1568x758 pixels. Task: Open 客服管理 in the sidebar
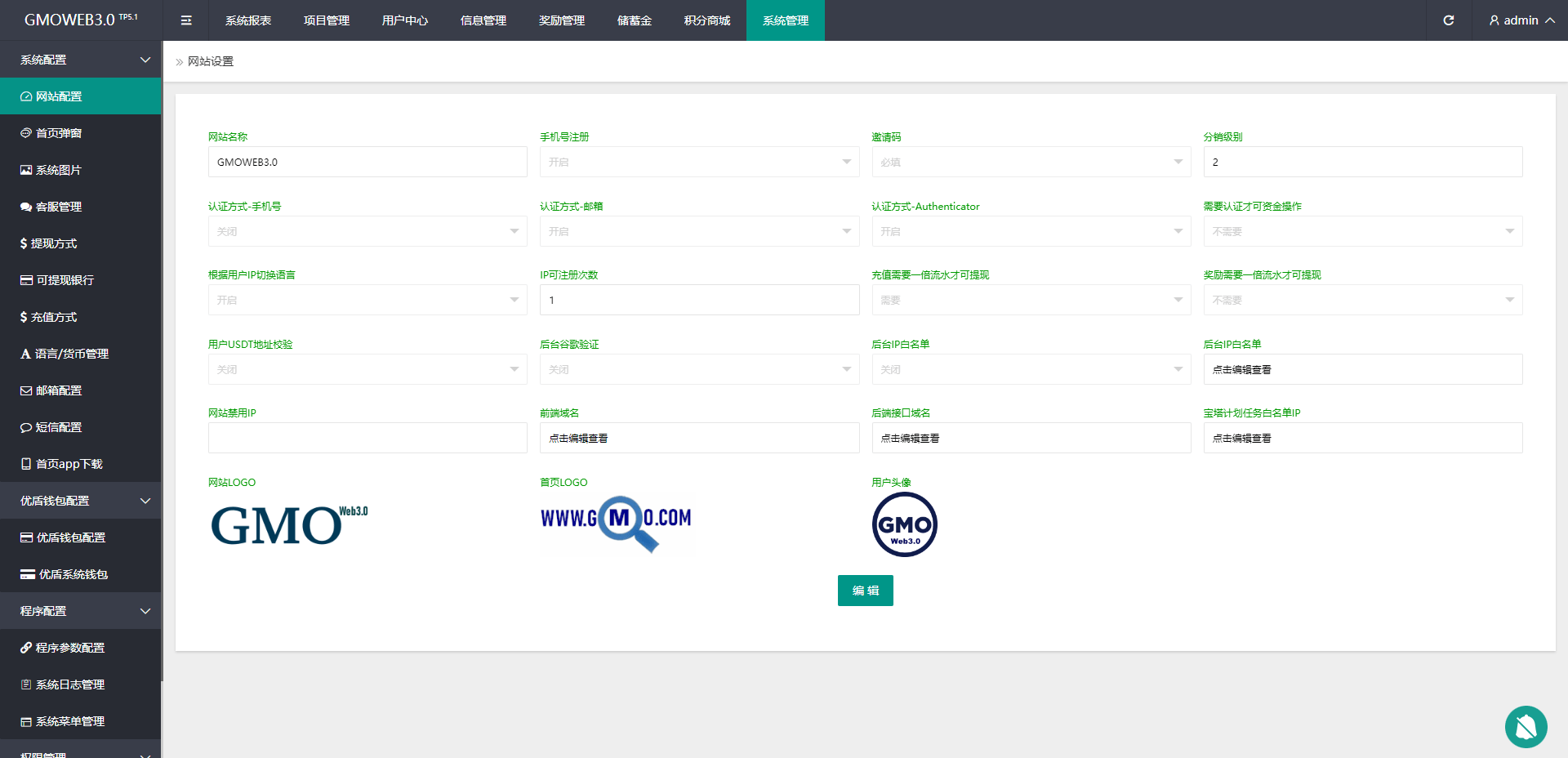point(59,207)
